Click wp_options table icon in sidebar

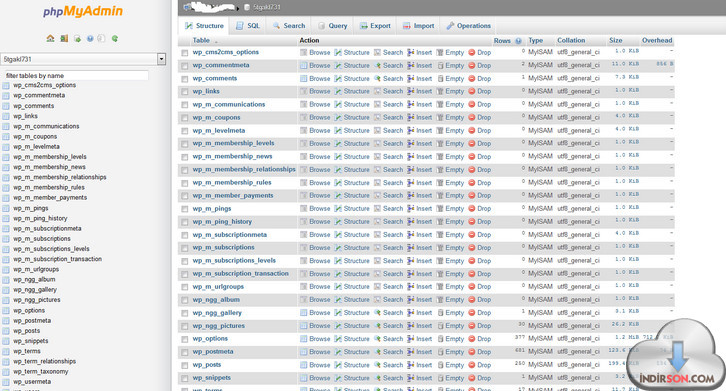click(x=6, y=310)
